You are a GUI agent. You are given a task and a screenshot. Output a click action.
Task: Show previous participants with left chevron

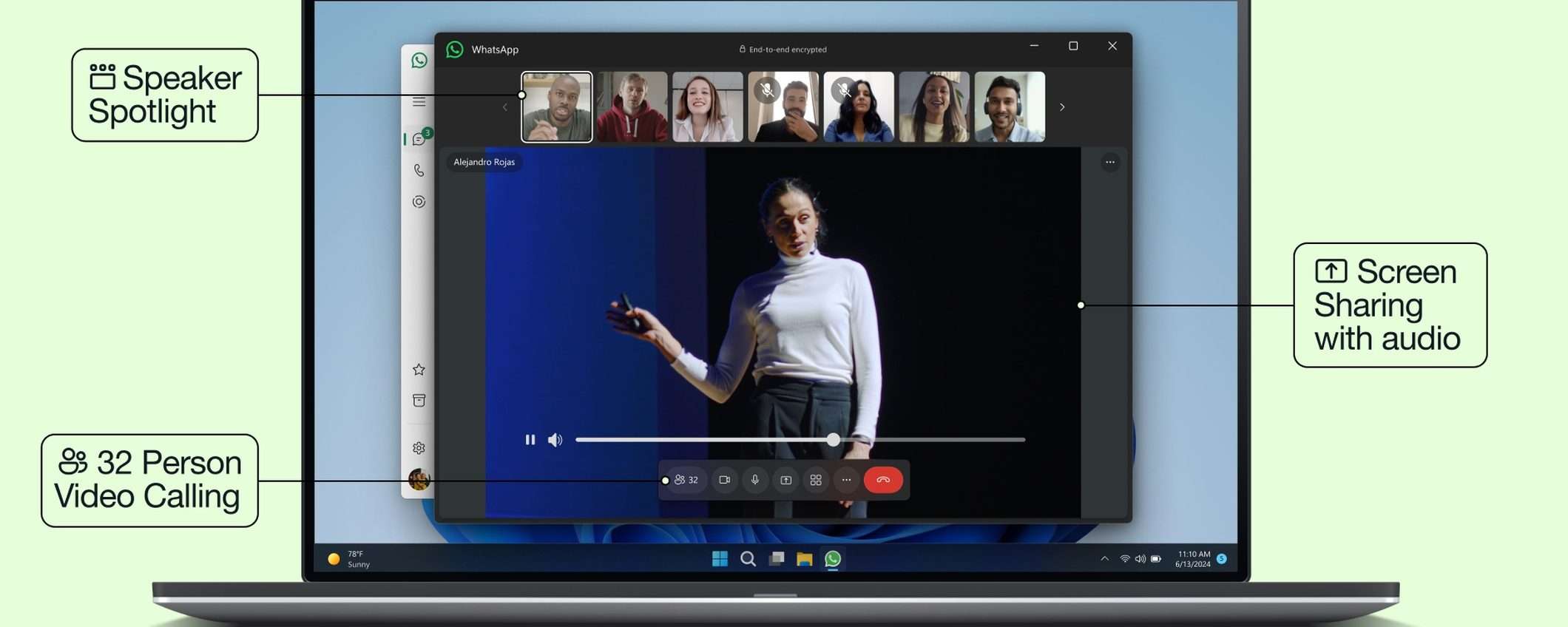(505, 107)
